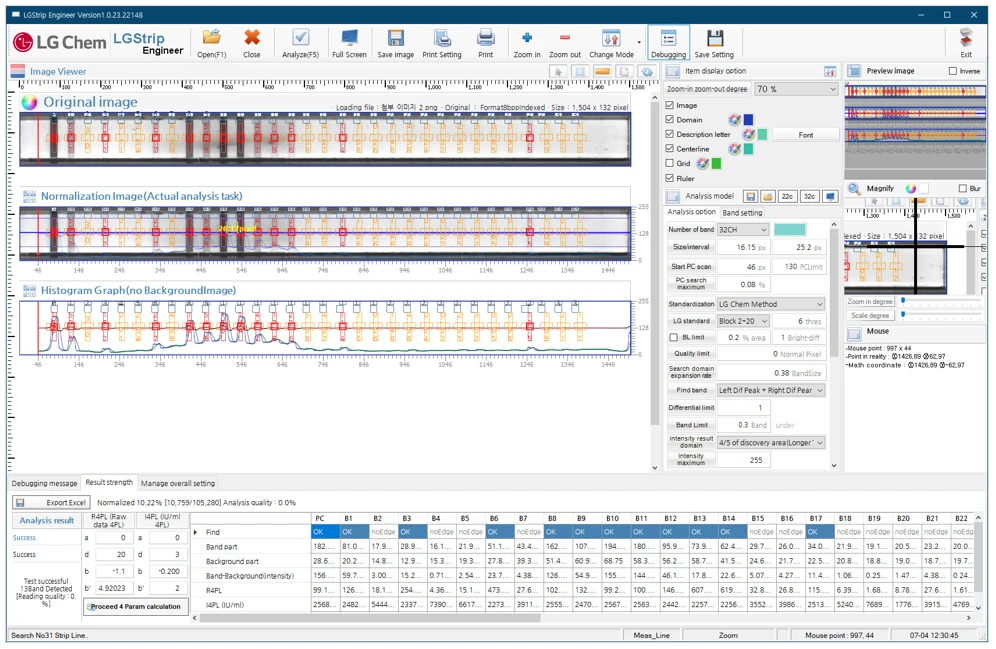Save the analysis model with floppy icon
Viewport: 996px width, 649px height.
tap(750, 196)
